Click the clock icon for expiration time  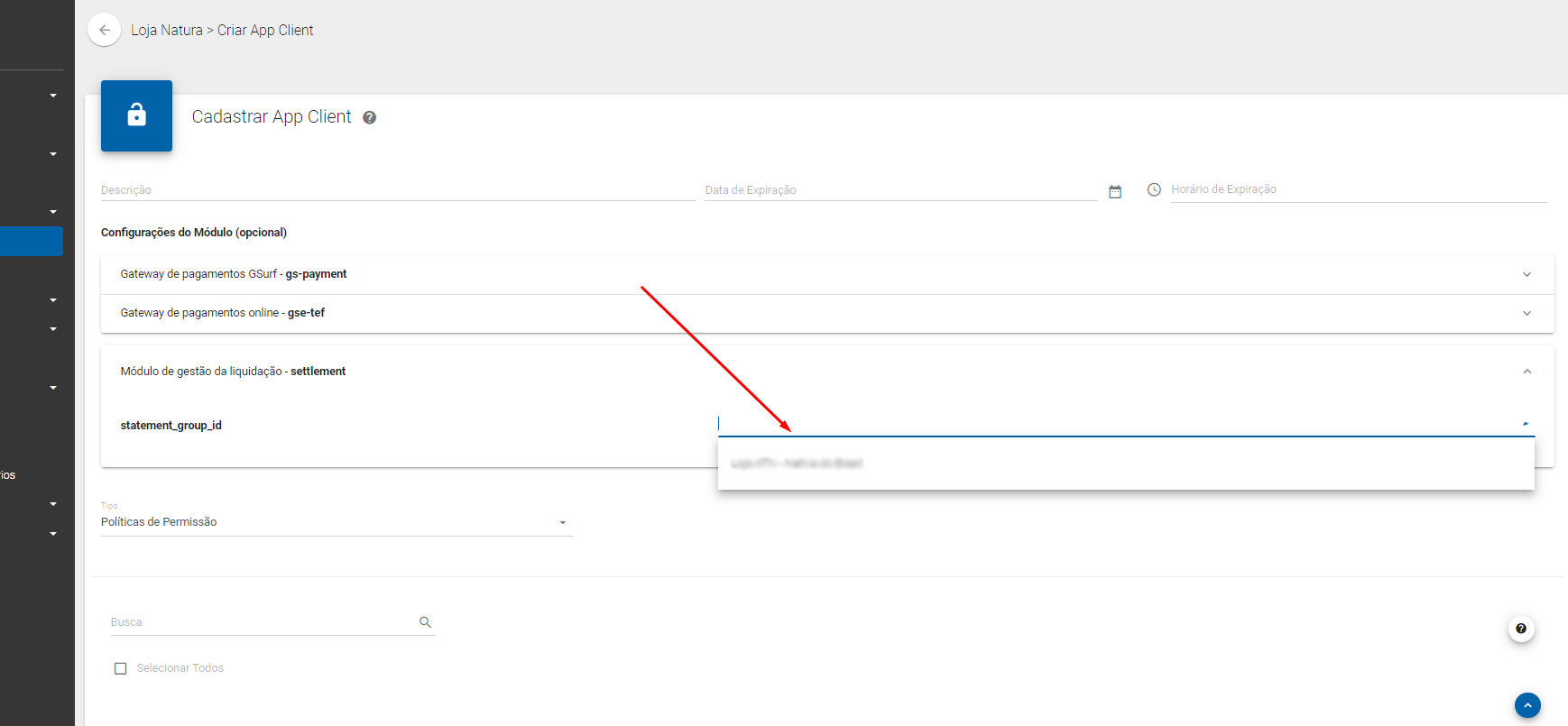(x=1154, y=189)
